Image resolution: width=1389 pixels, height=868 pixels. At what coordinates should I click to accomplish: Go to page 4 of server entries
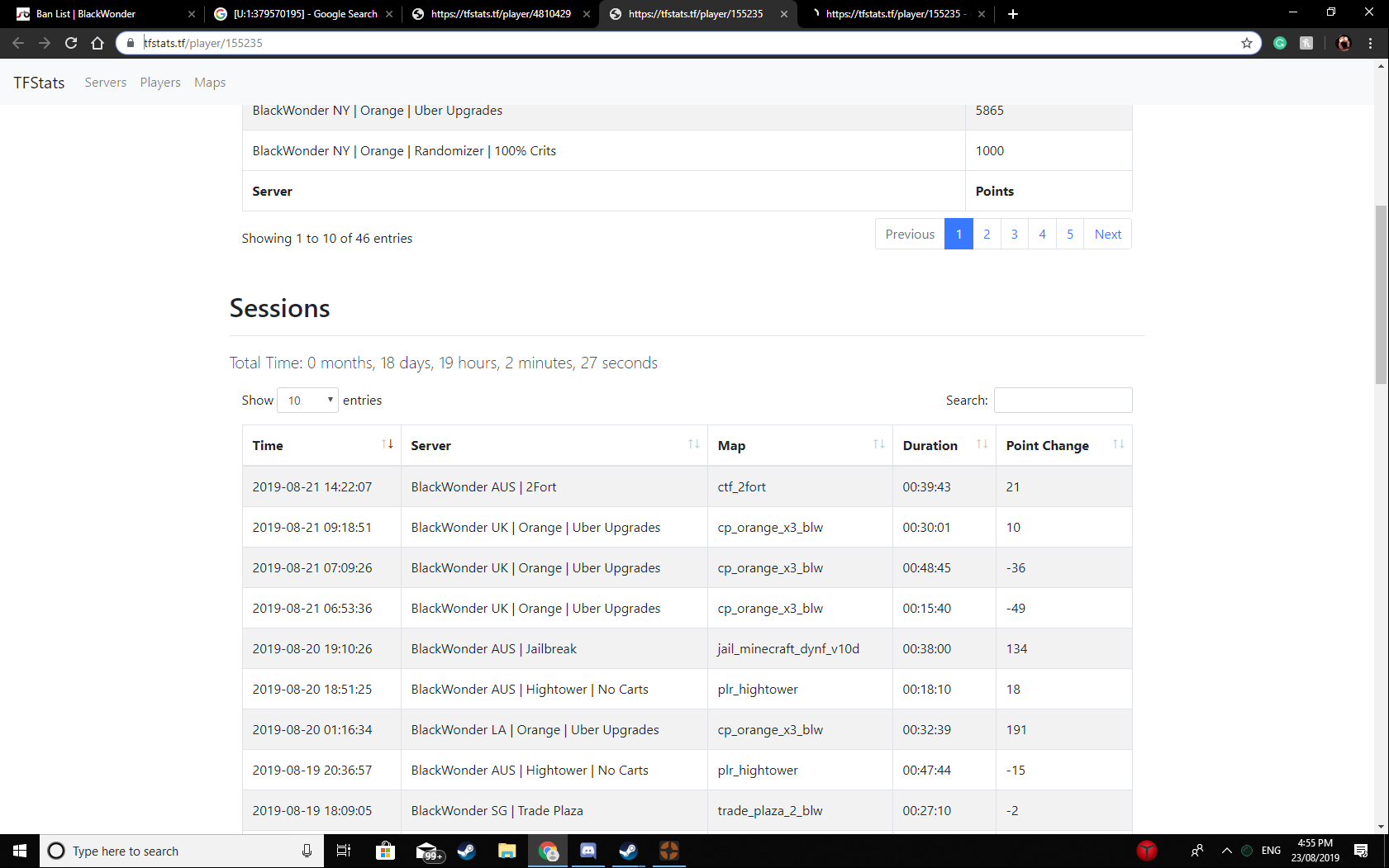point(1042,235)
